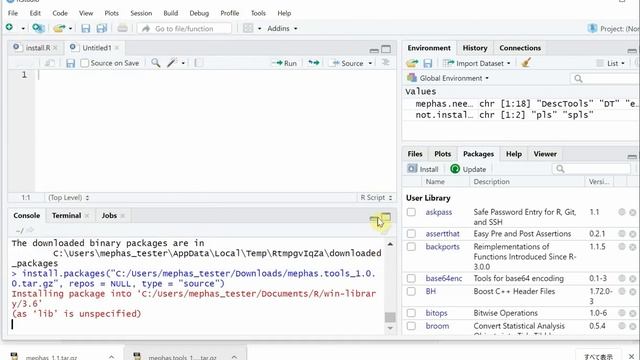Save the current document from the main toolbar
This screenshot has height=360, width=640.
85,28
